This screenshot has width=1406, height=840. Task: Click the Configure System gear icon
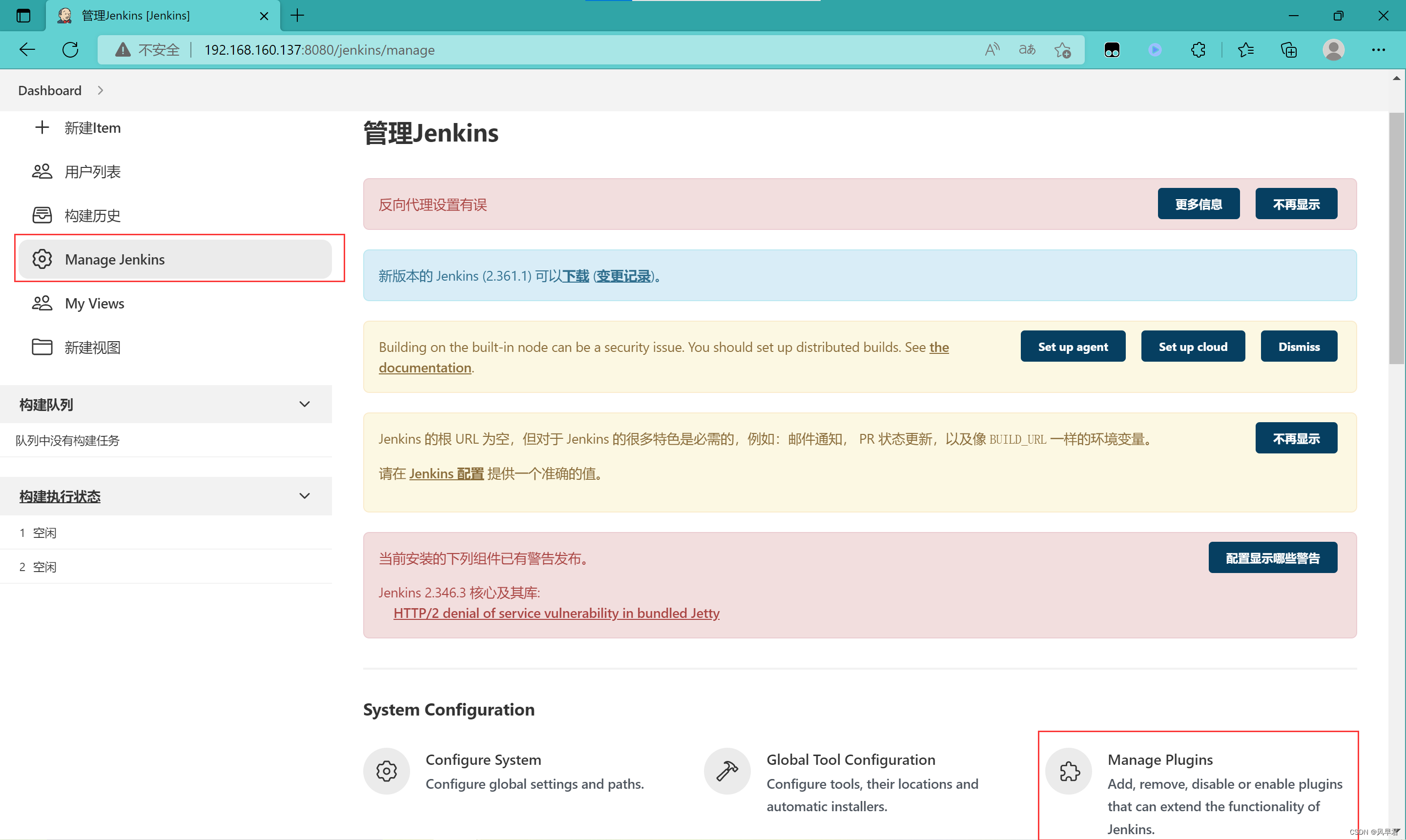pos(387,771)
